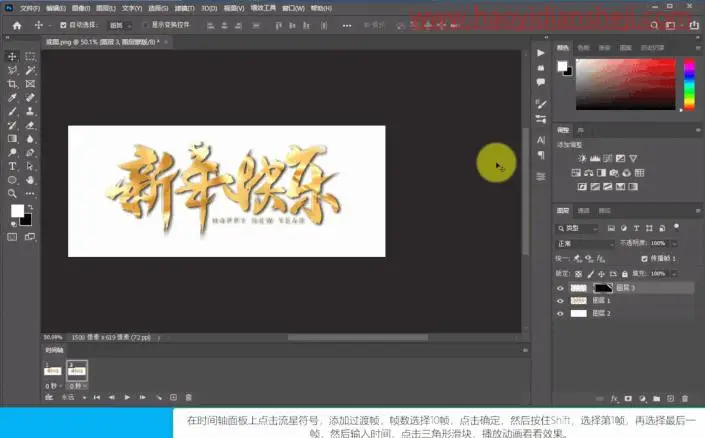The height and width of the screenshot is (438, 705).
Task: Toggle the 传播帧 1 checkbox
Action: (x=644, y=259)
